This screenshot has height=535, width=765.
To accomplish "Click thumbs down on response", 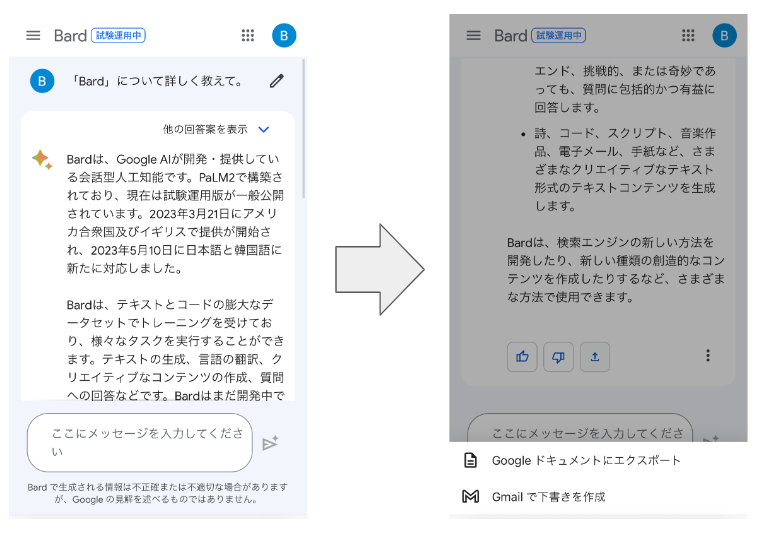I will coord(558,357).
